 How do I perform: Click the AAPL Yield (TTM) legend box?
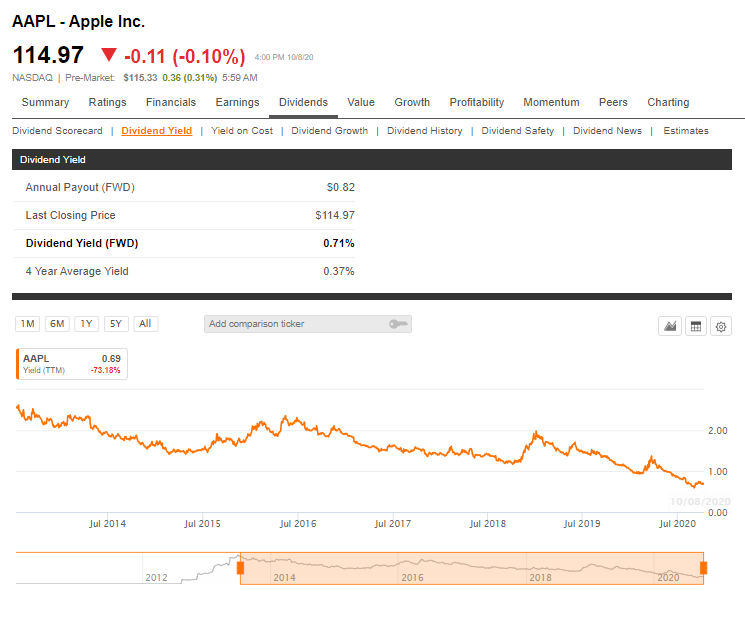point(72,364)
